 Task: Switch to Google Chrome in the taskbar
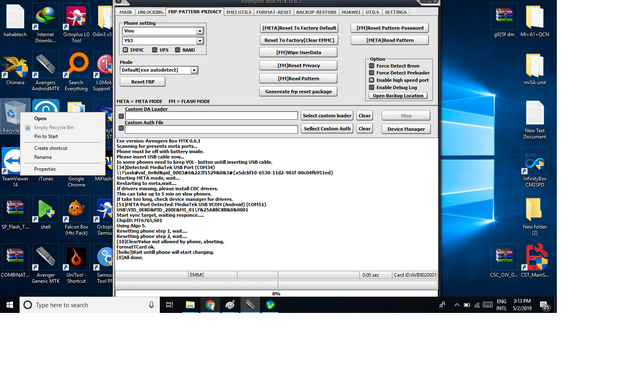210,305
